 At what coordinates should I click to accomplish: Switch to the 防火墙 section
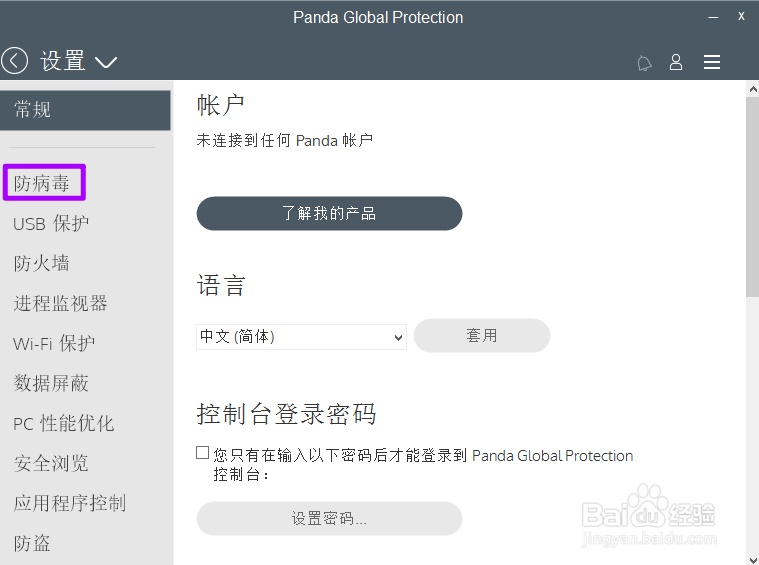pos(42,263)
